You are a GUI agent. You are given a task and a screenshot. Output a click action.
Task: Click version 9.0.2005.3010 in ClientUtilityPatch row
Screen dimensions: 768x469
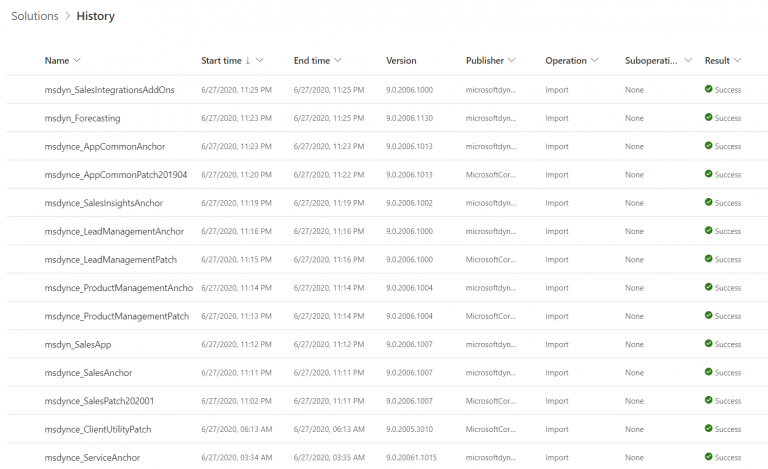pyautogui.click(x=409, y=429)
